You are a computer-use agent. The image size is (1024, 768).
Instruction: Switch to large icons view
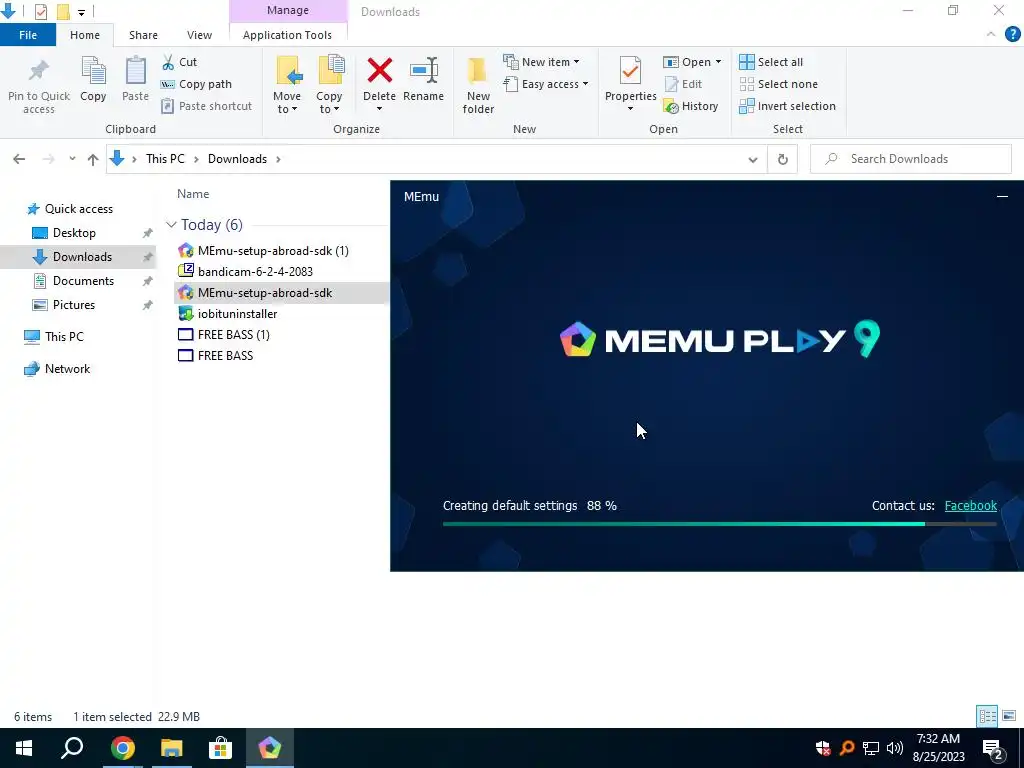(1009, 716)
